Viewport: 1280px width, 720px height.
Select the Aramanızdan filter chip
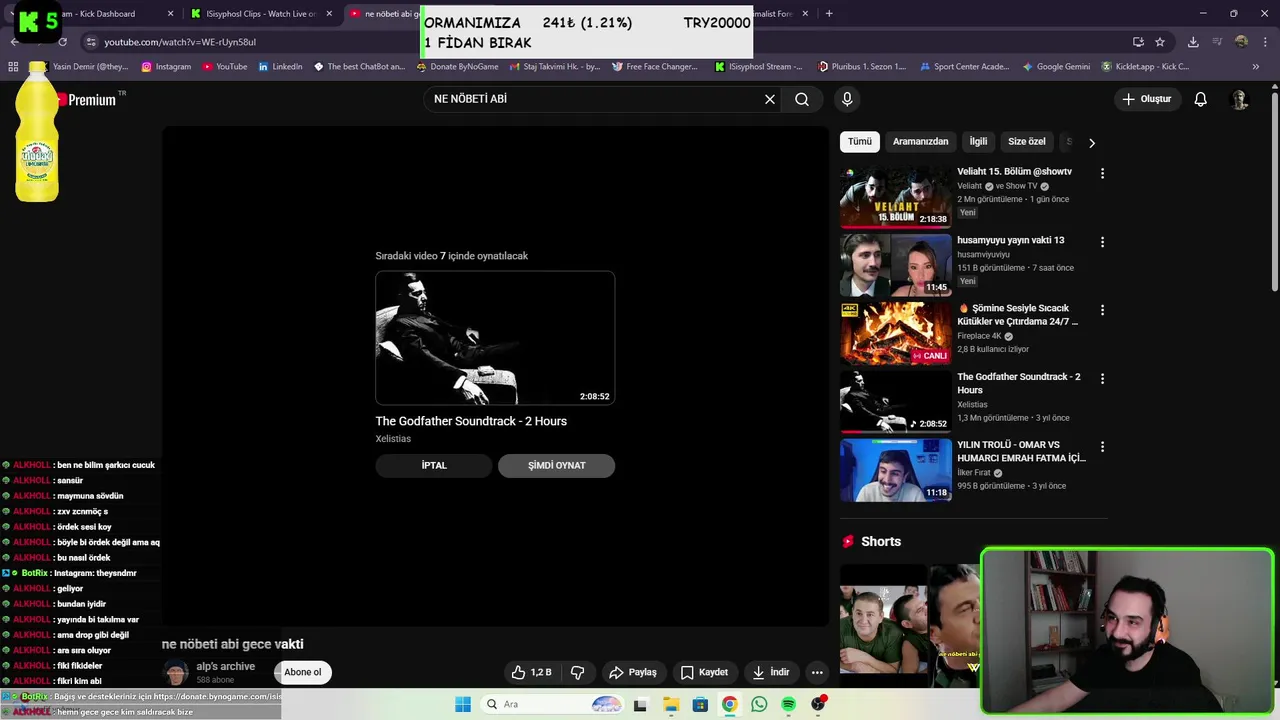click(920, 142)
